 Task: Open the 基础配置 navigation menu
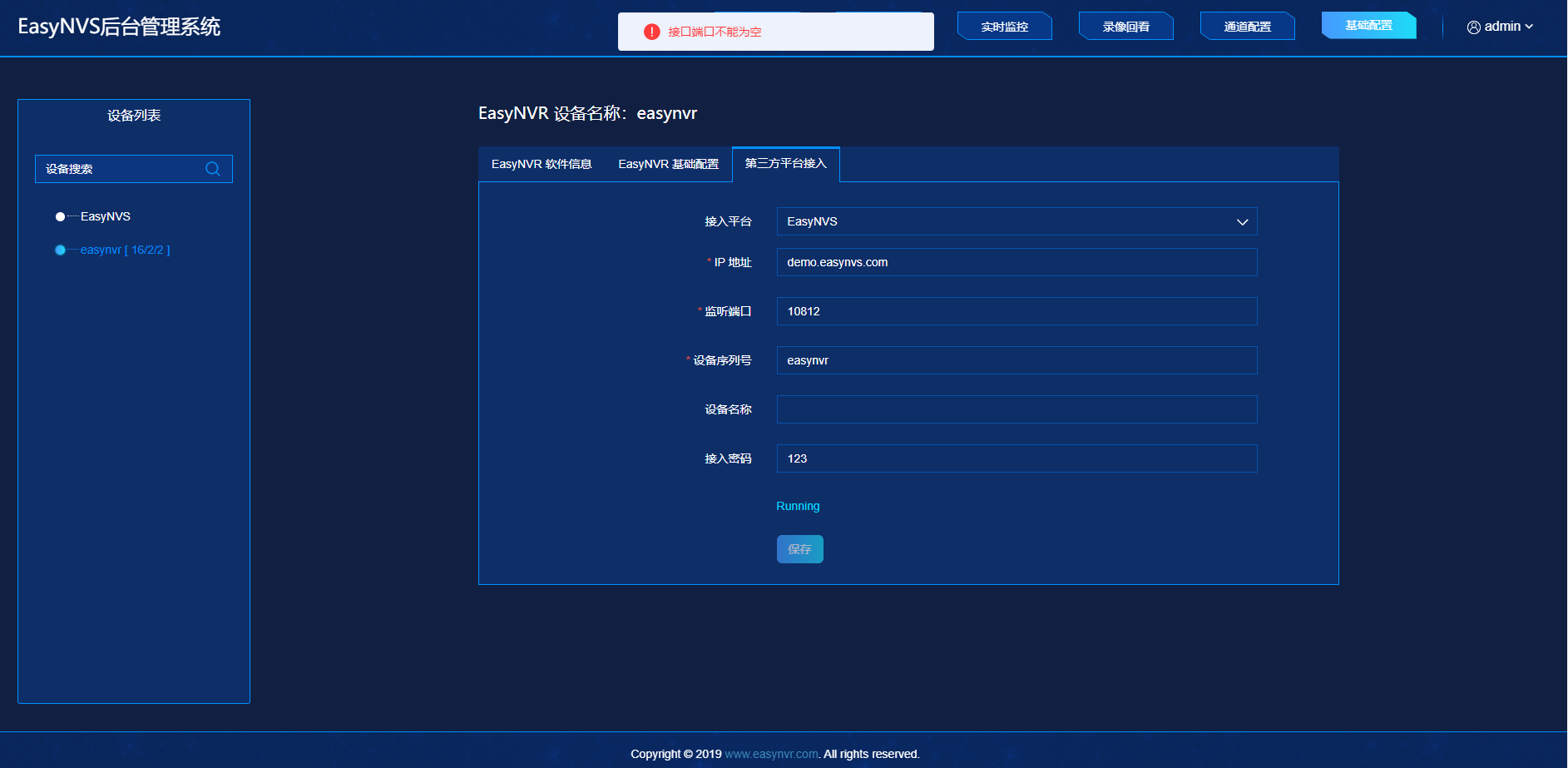coord(1369,25)
